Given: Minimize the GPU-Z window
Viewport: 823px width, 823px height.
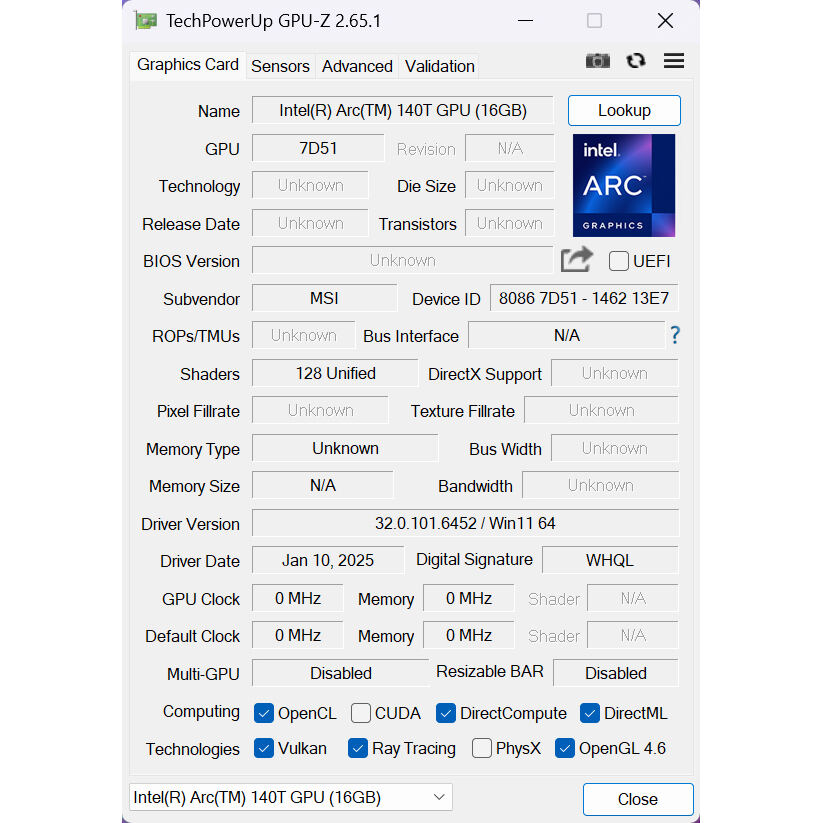Looking at the screenshot, I should click(525, 21).
